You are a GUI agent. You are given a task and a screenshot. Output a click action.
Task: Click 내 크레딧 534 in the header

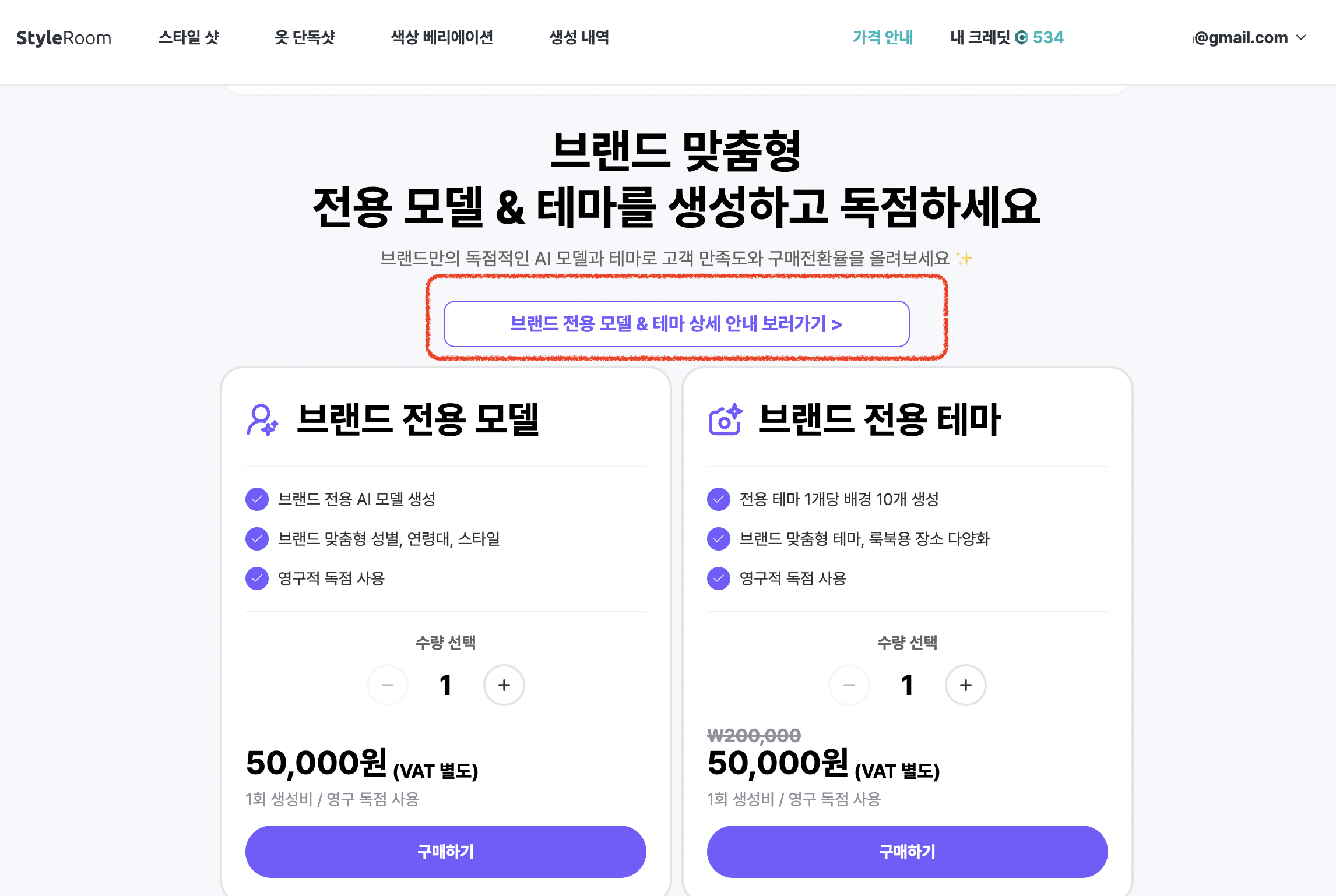tap(1005, 37)
